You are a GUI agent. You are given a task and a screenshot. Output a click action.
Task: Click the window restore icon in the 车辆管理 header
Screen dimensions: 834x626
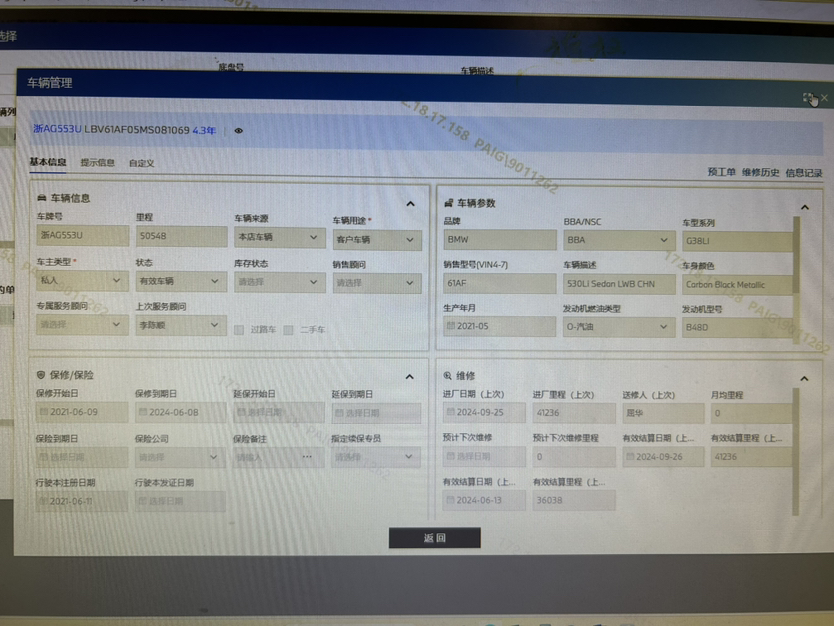click(x=808, y=98)
